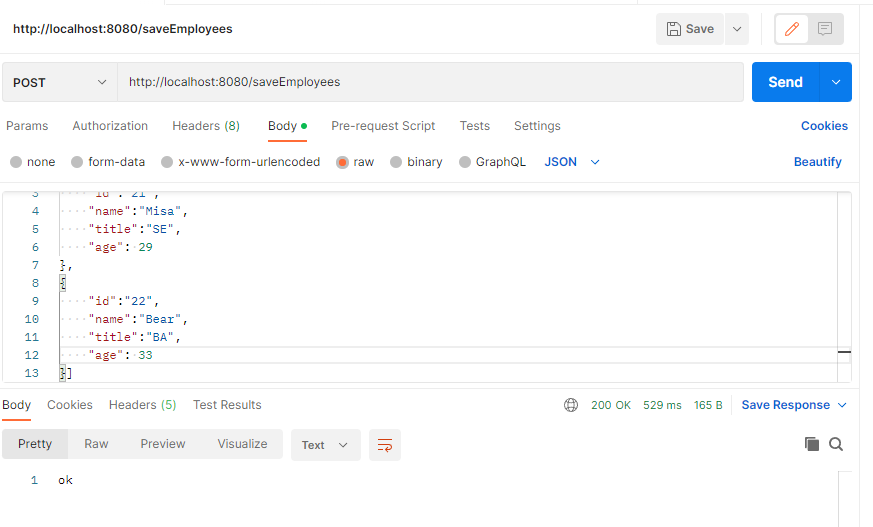Screen dimensions: 873x527
Task: Click the wrap lines icon in response
Action: pos(384,445)
